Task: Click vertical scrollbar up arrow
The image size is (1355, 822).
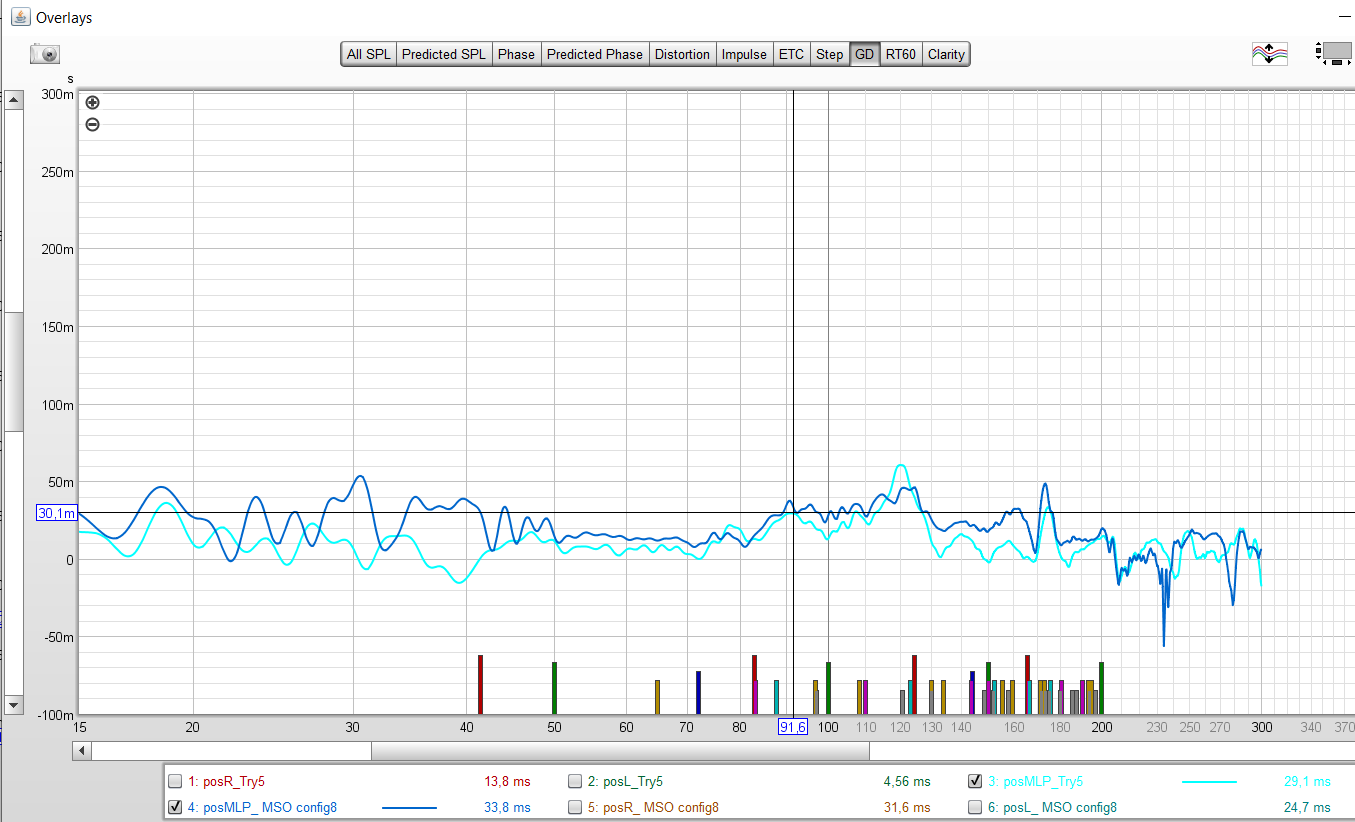Action: click(x=14, y=99)
